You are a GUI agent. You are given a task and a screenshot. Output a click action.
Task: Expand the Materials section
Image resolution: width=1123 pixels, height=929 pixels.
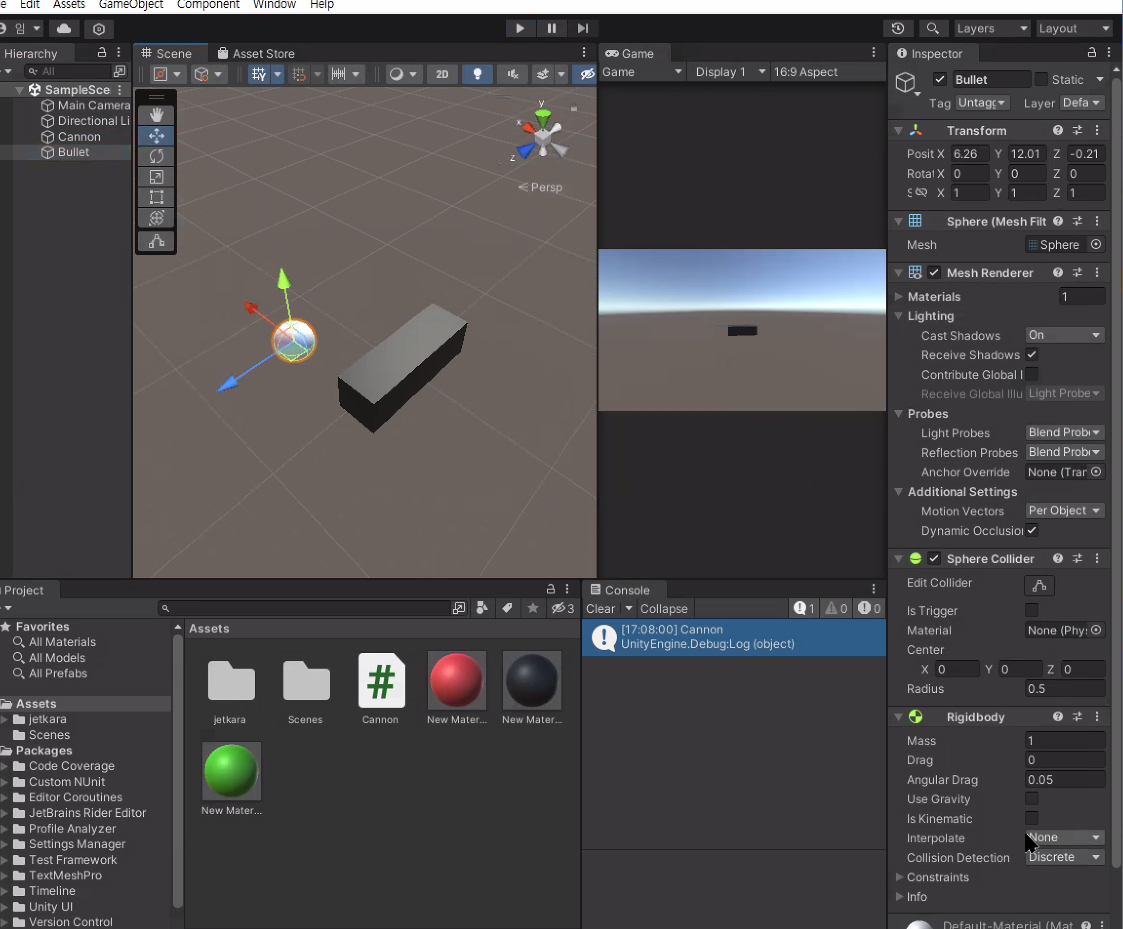point(900,297)
